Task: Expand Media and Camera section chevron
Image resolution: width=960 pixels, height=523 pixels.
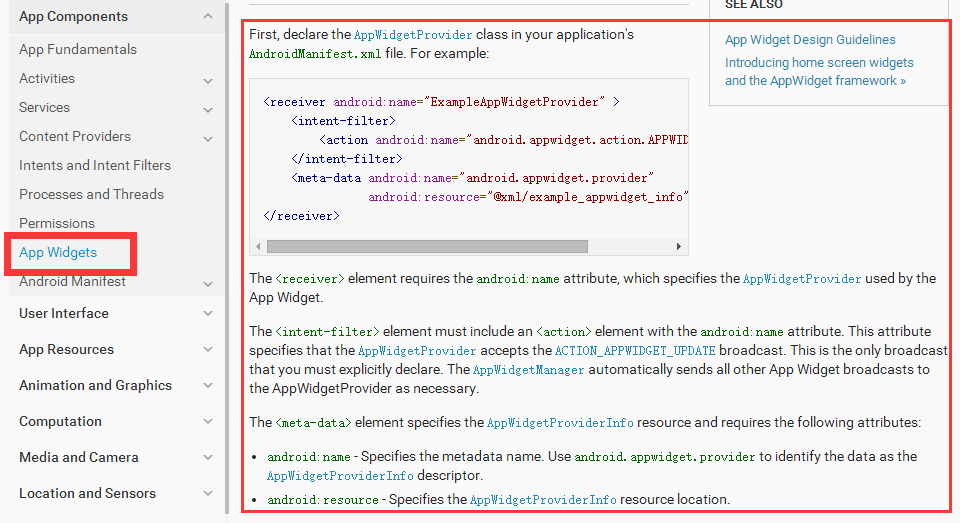Action: pos(208,457)
